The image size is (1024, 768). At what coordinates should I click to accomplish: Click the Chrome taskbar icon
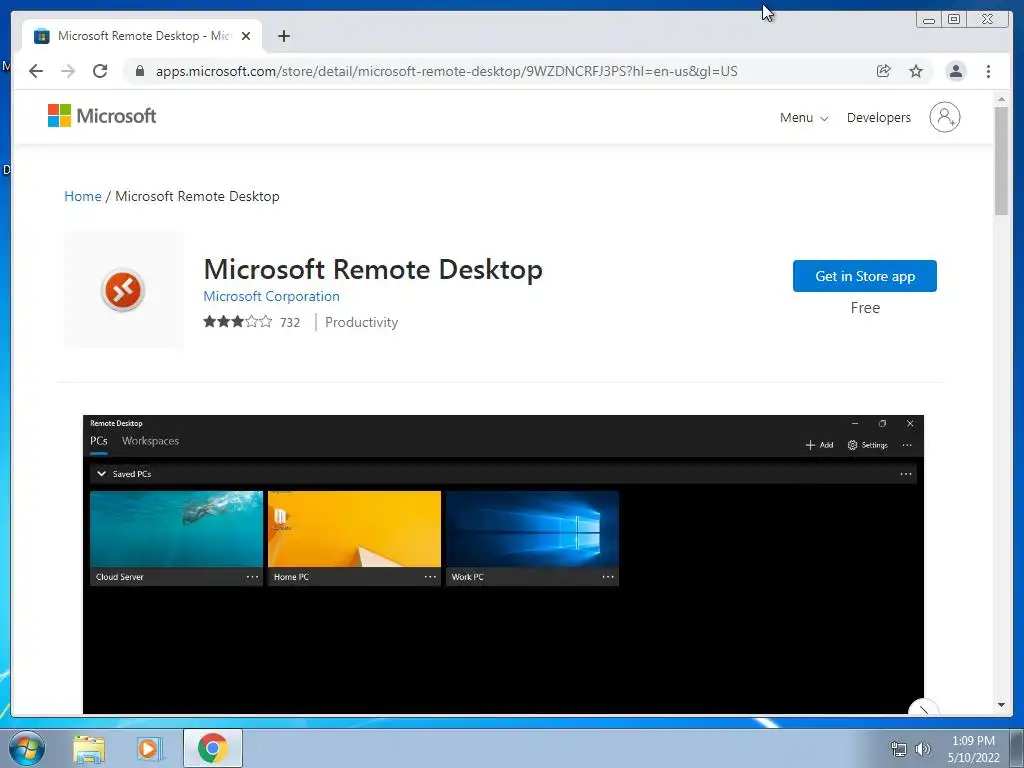(212, 748)
